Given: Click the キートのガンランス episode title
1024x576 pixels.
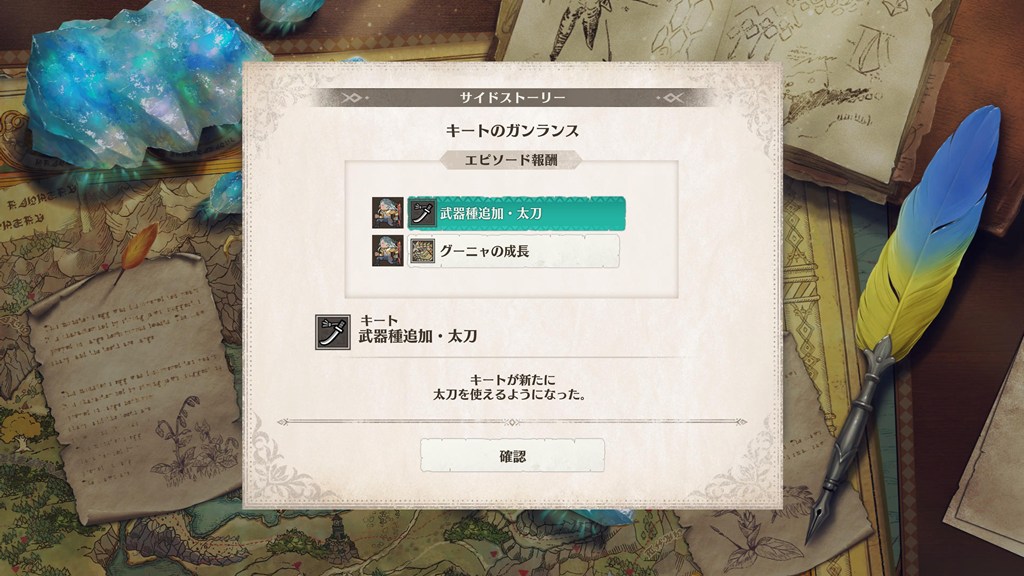Looking at the screenshot, I should (512, 131).
